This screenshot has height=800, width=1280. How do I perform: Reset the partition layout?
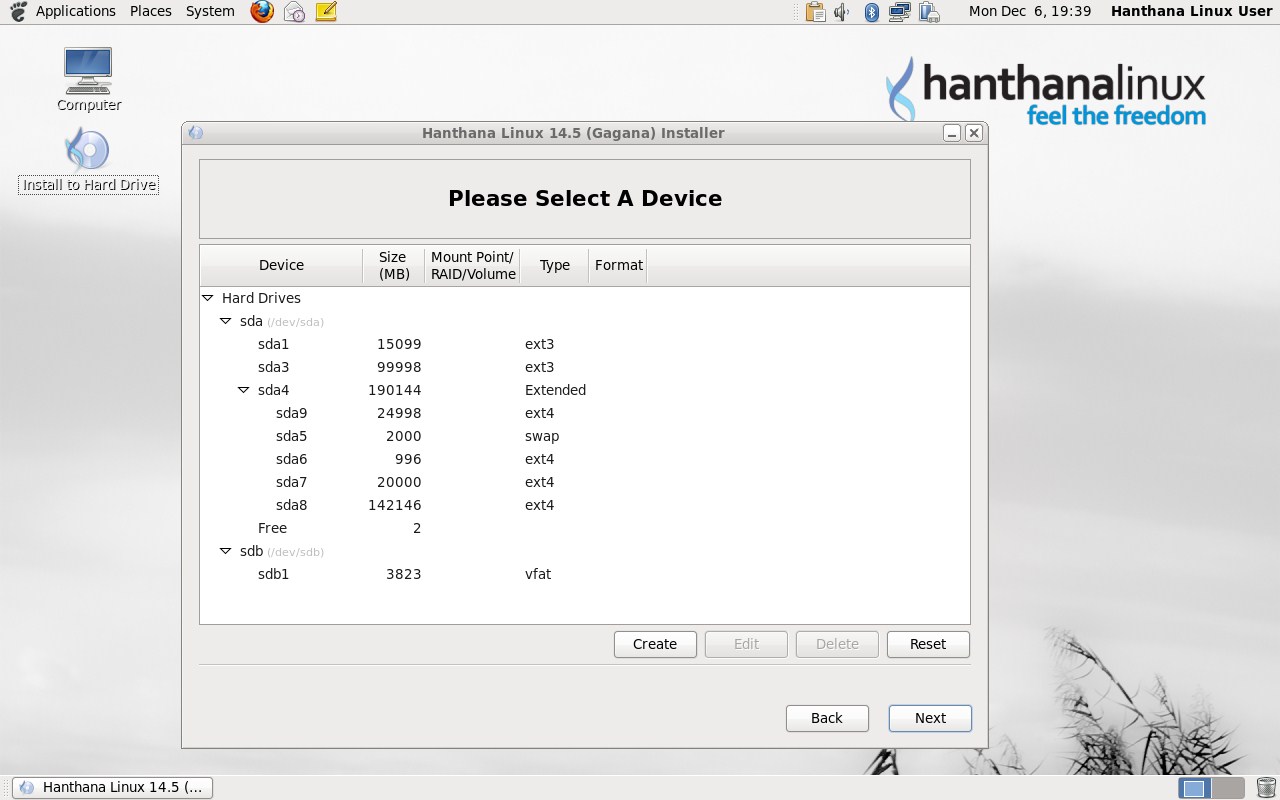(928, 644)
